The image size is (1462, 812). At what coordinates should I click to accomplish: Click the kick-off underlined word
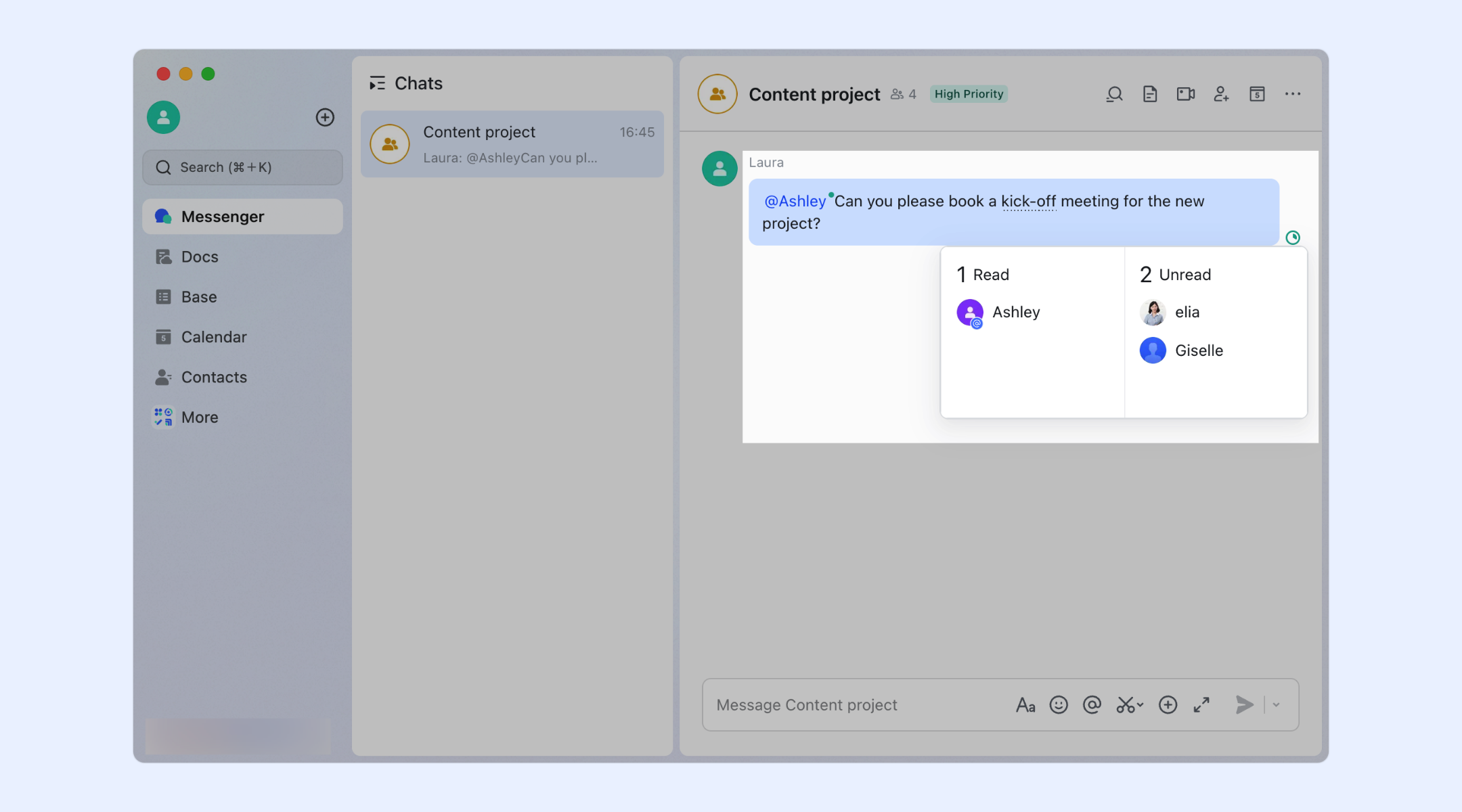pos(1028,201)
